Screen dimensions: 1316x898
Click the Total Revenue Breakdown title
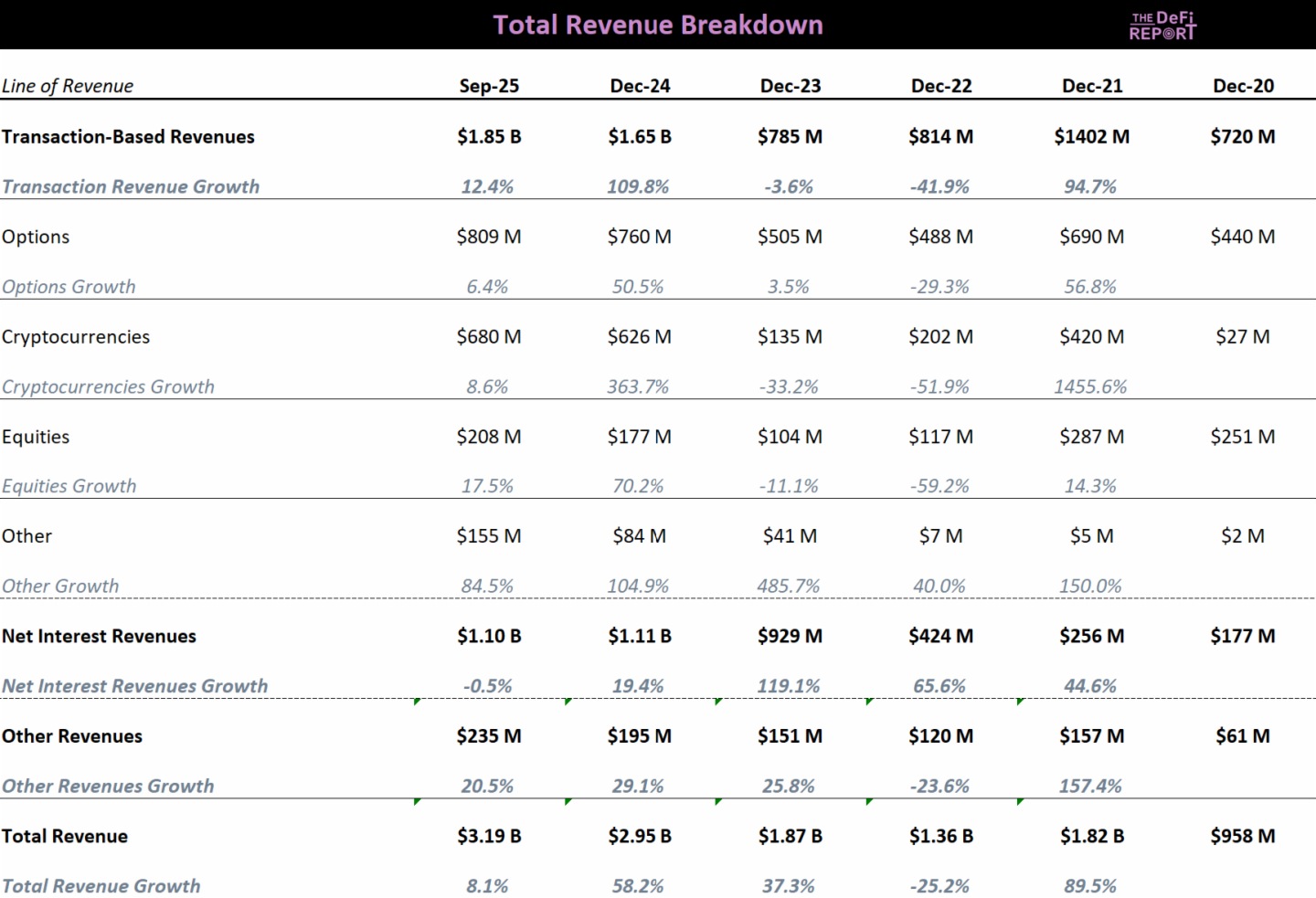point(657,25)
